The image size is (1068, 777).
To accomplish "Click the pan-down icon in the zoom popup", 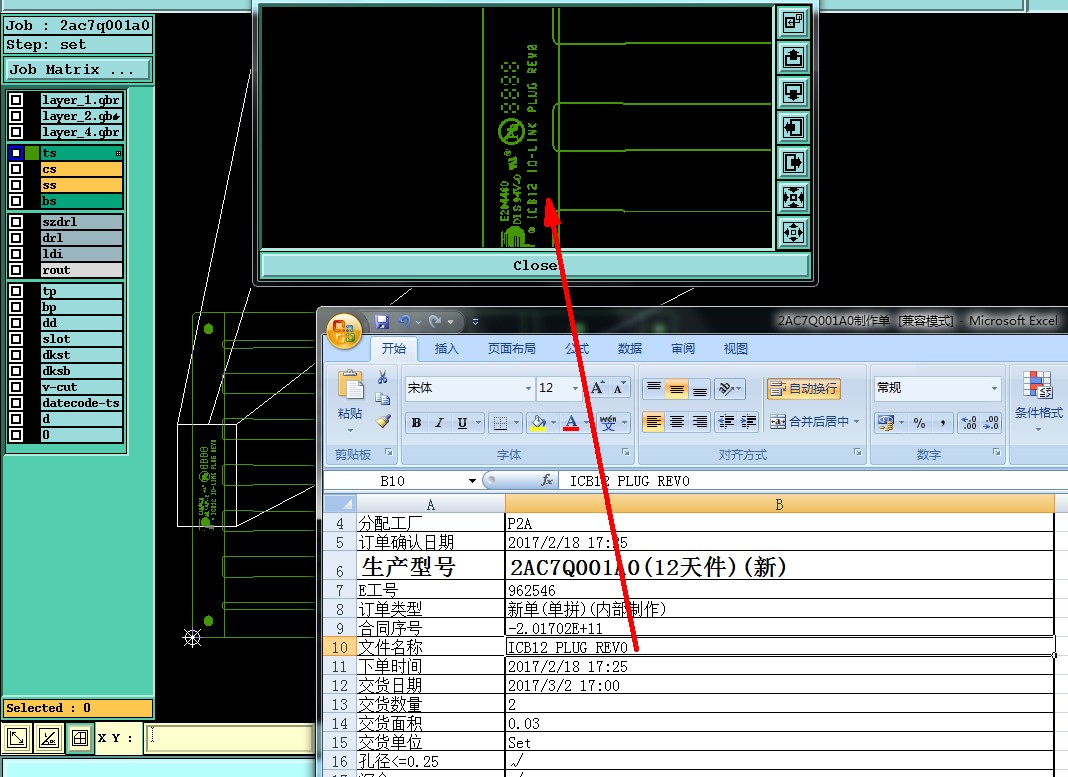I will point(793,92).
